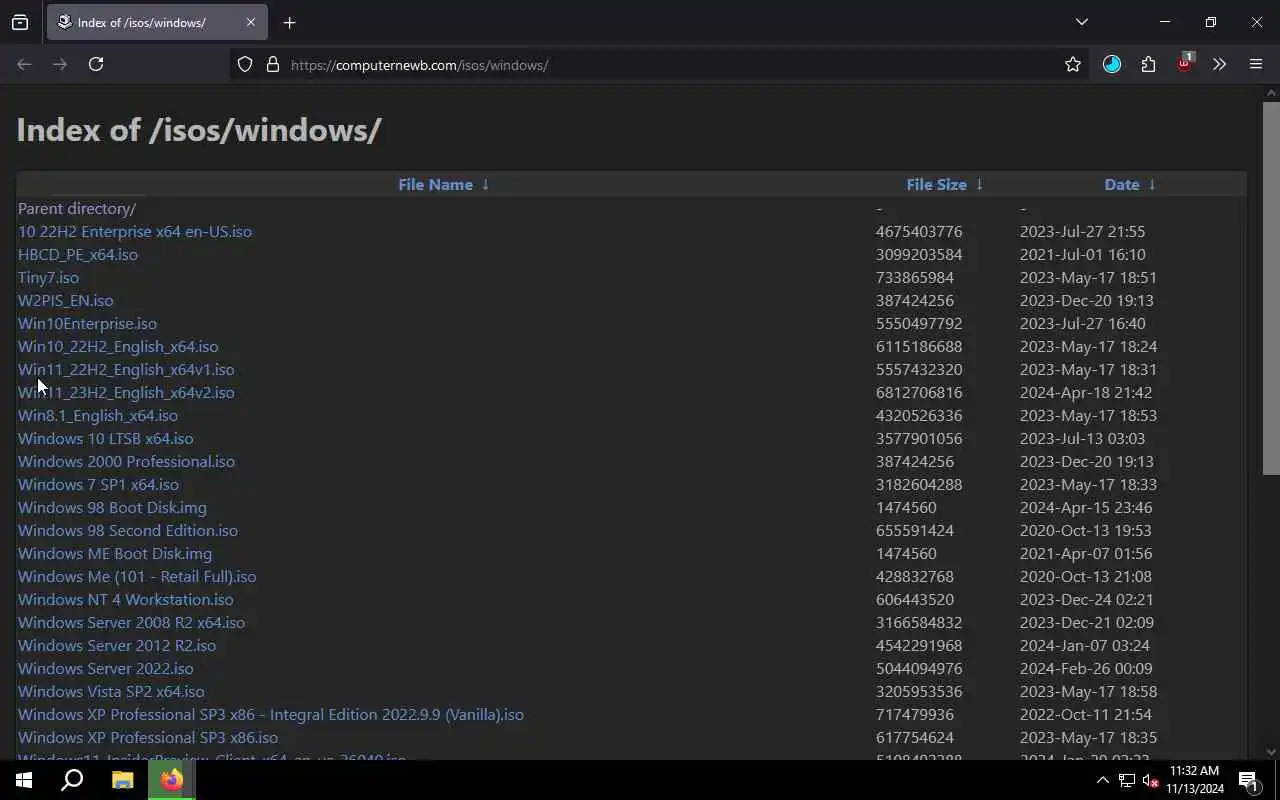Select the date 2024-Apr-18 21:42
The image size is (1280, 800).
[x=1086, y=392]
